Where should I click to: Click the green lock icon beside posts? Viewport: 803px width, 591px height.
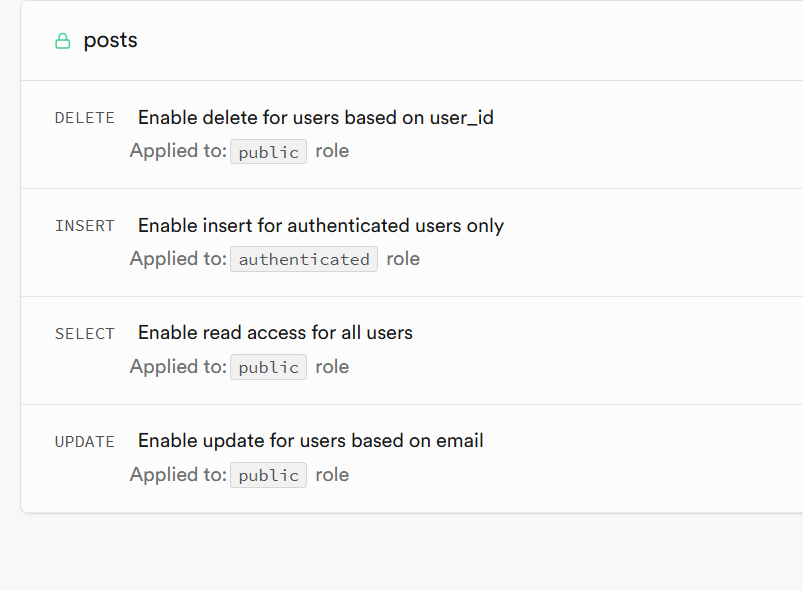tap(63, 41)
